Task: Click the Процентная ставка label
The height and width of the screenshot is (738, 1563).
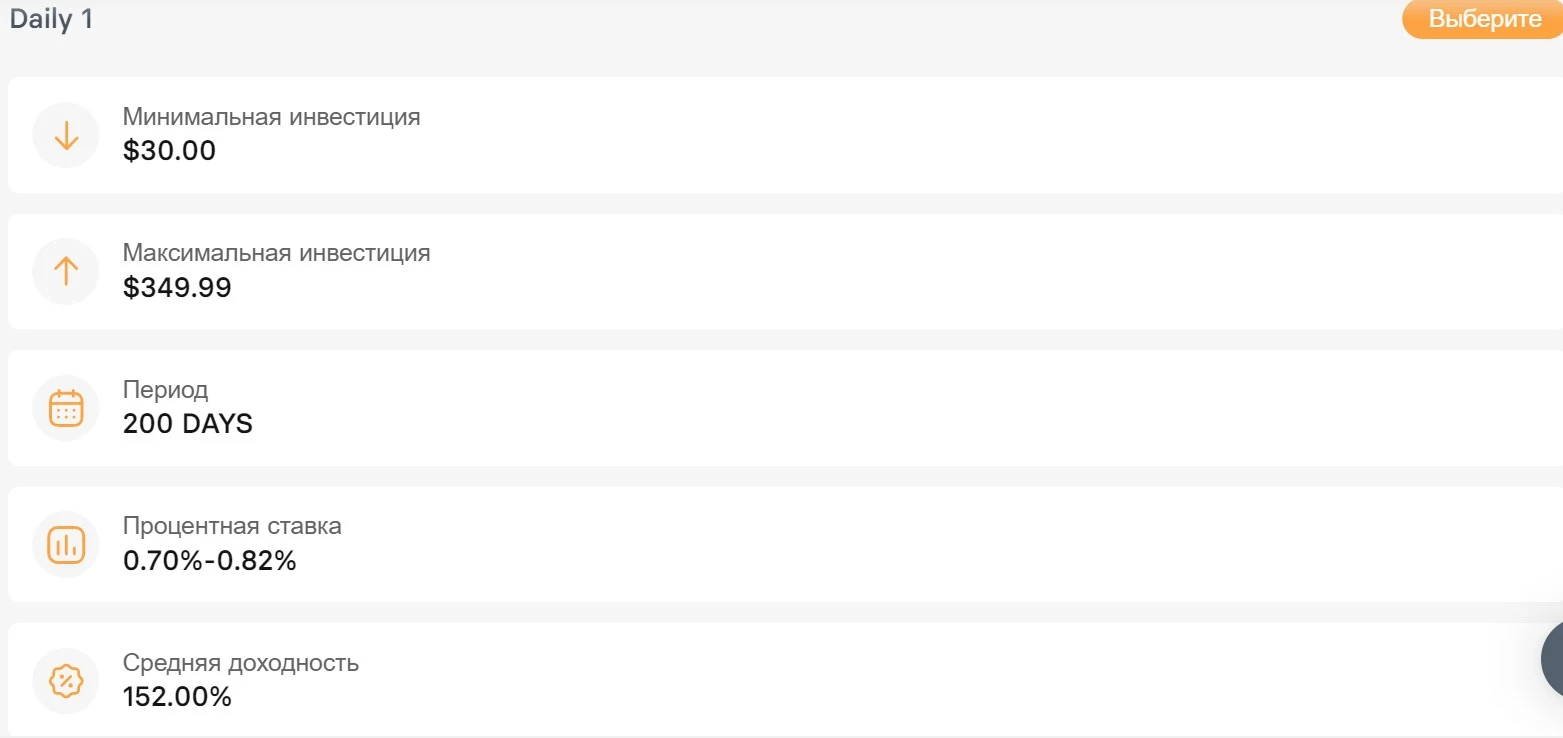Action: [x=232, y=526]
